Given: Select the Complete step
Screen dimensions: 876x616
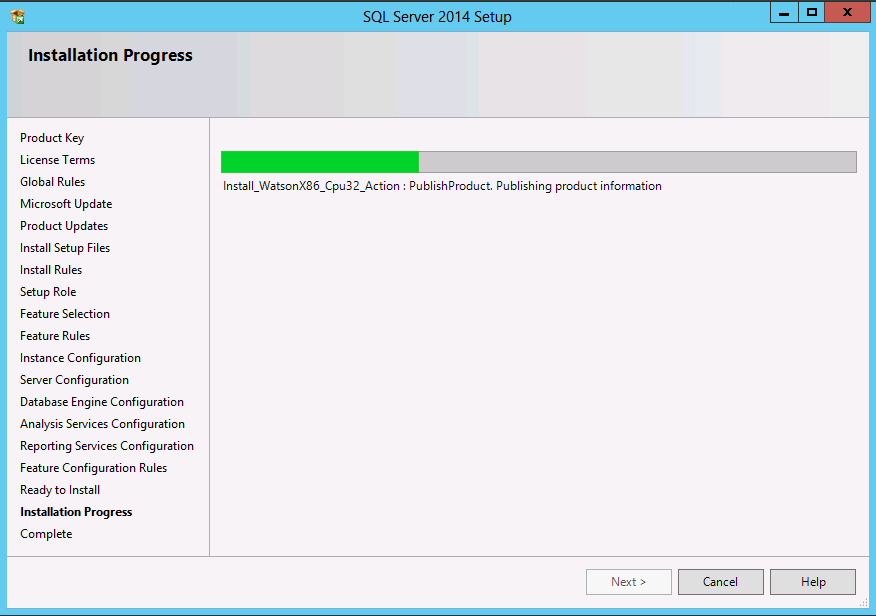Looking at the screenshot, I should pyautogui.click(x=46, y=534).
